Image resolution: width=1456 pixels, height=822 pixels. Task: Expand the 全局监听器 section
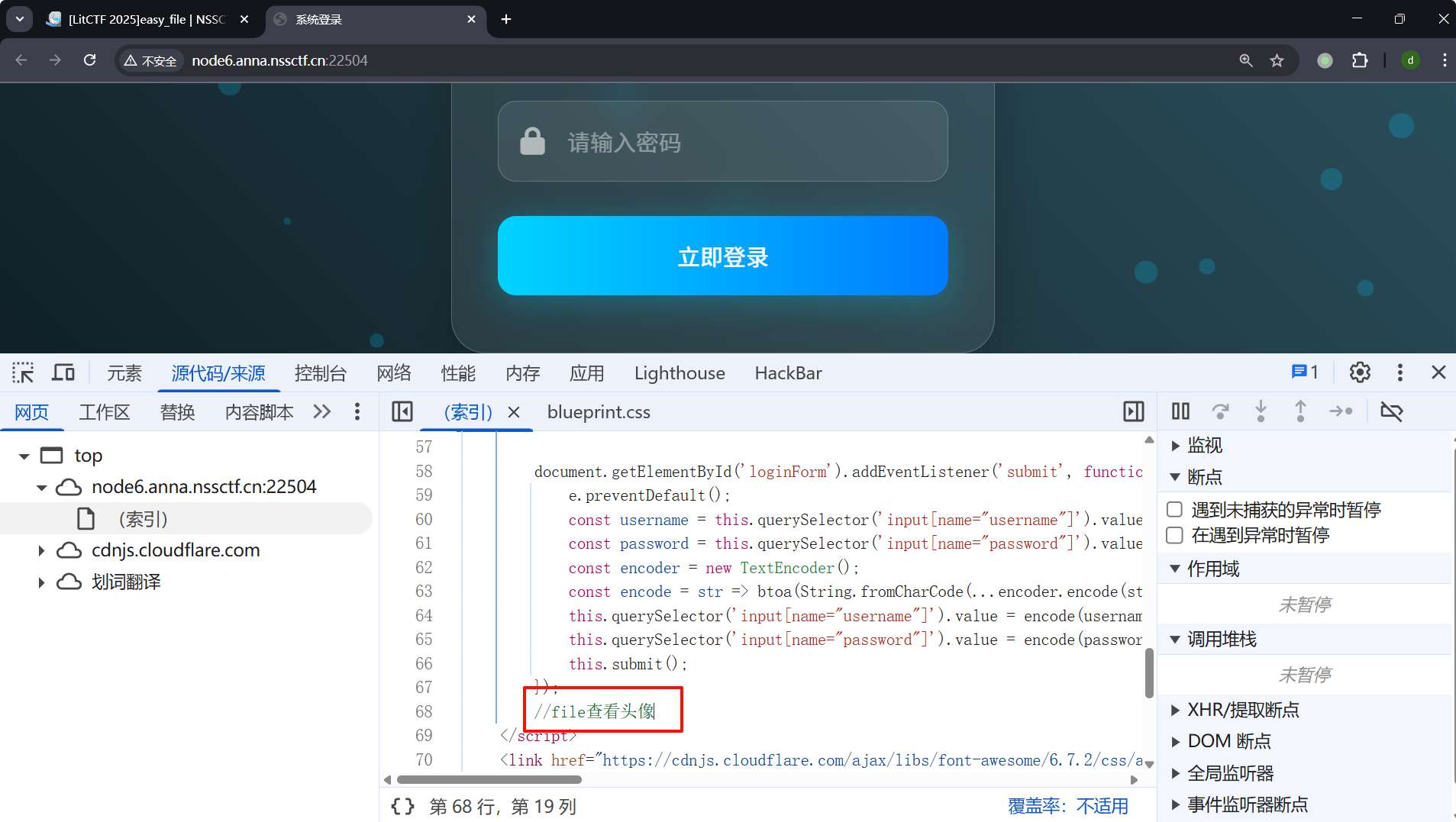click(1175, 773)
